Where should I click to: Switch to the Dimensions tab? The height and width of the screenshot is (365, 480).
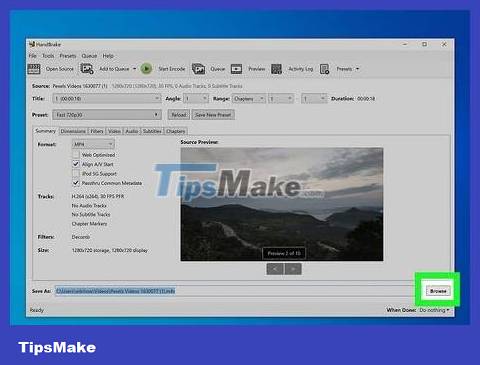[73, 131]
